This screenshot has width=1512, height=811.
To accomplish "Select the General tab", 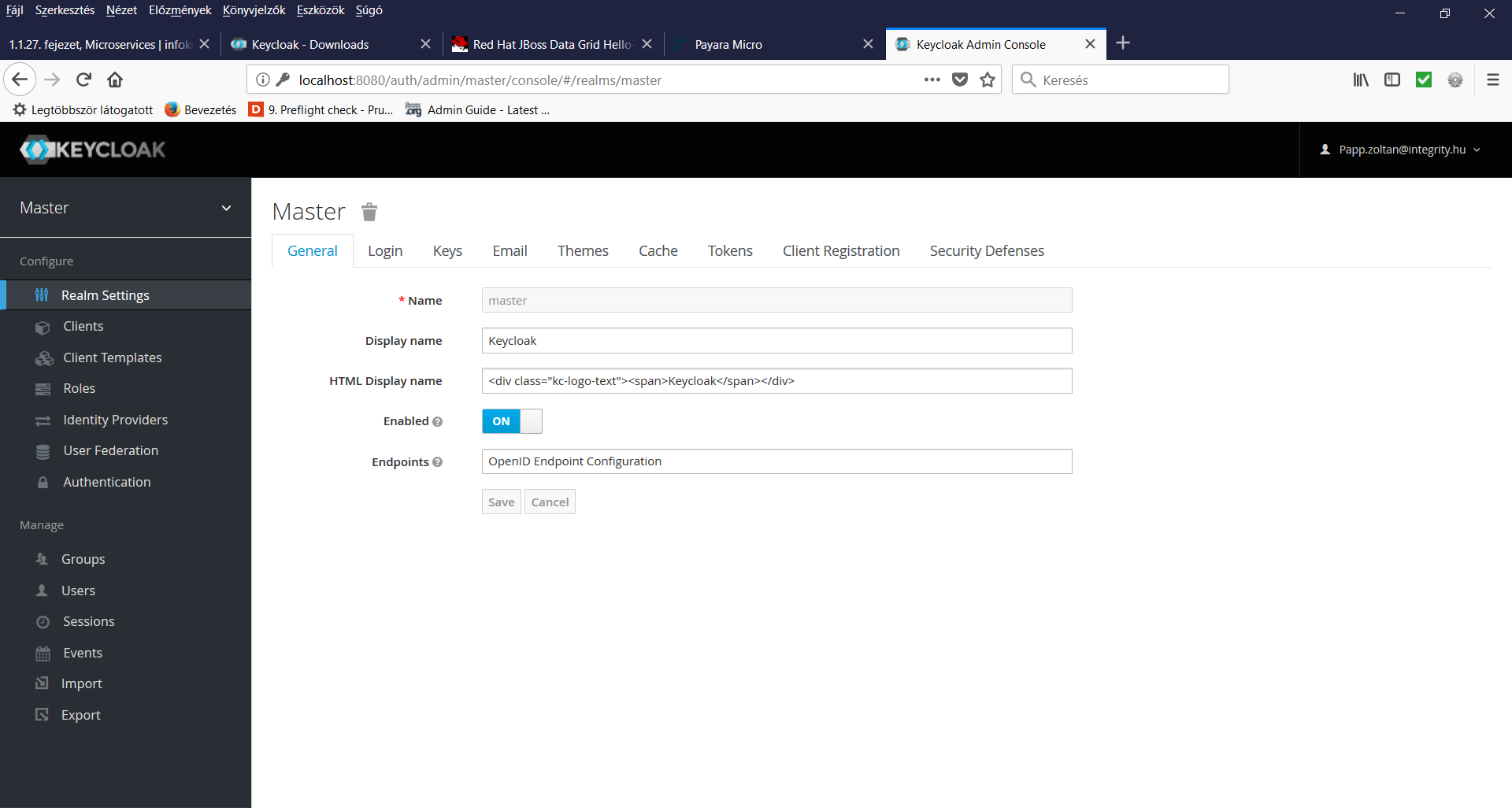I will tap(313, 251).
